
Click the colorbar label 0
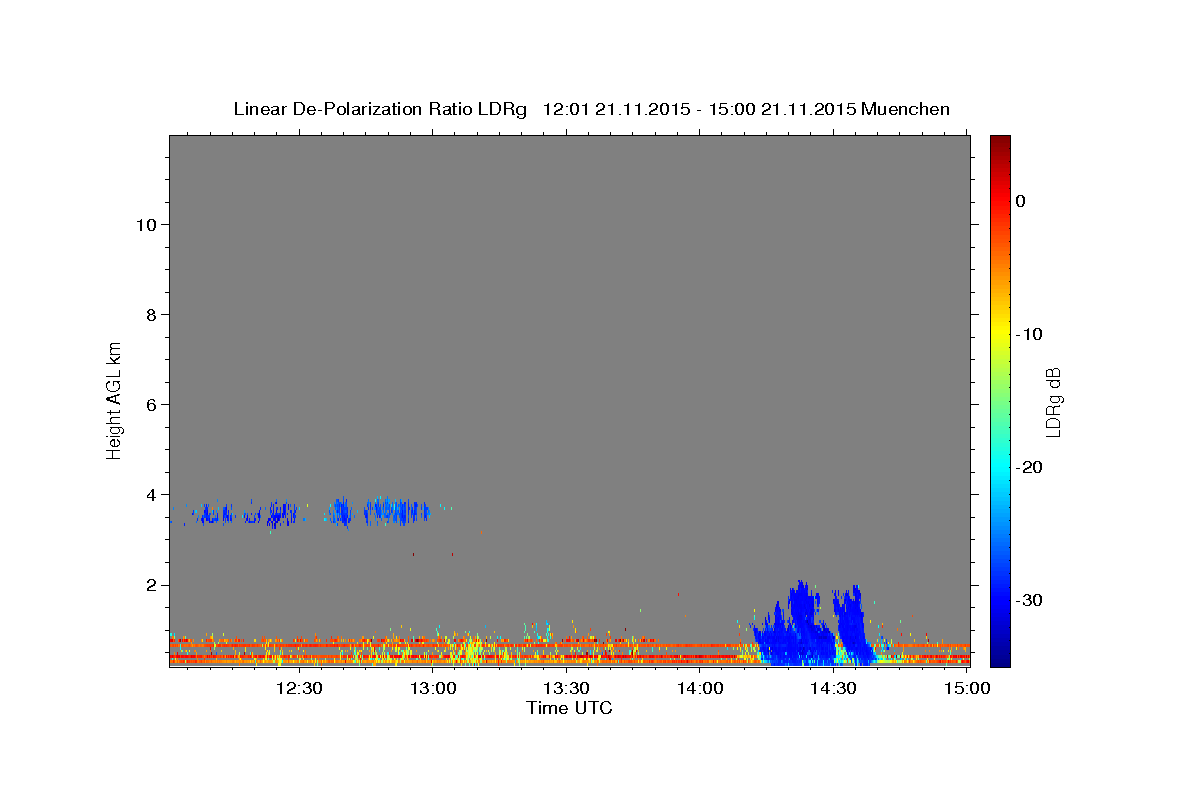[x=1021, y=201]
